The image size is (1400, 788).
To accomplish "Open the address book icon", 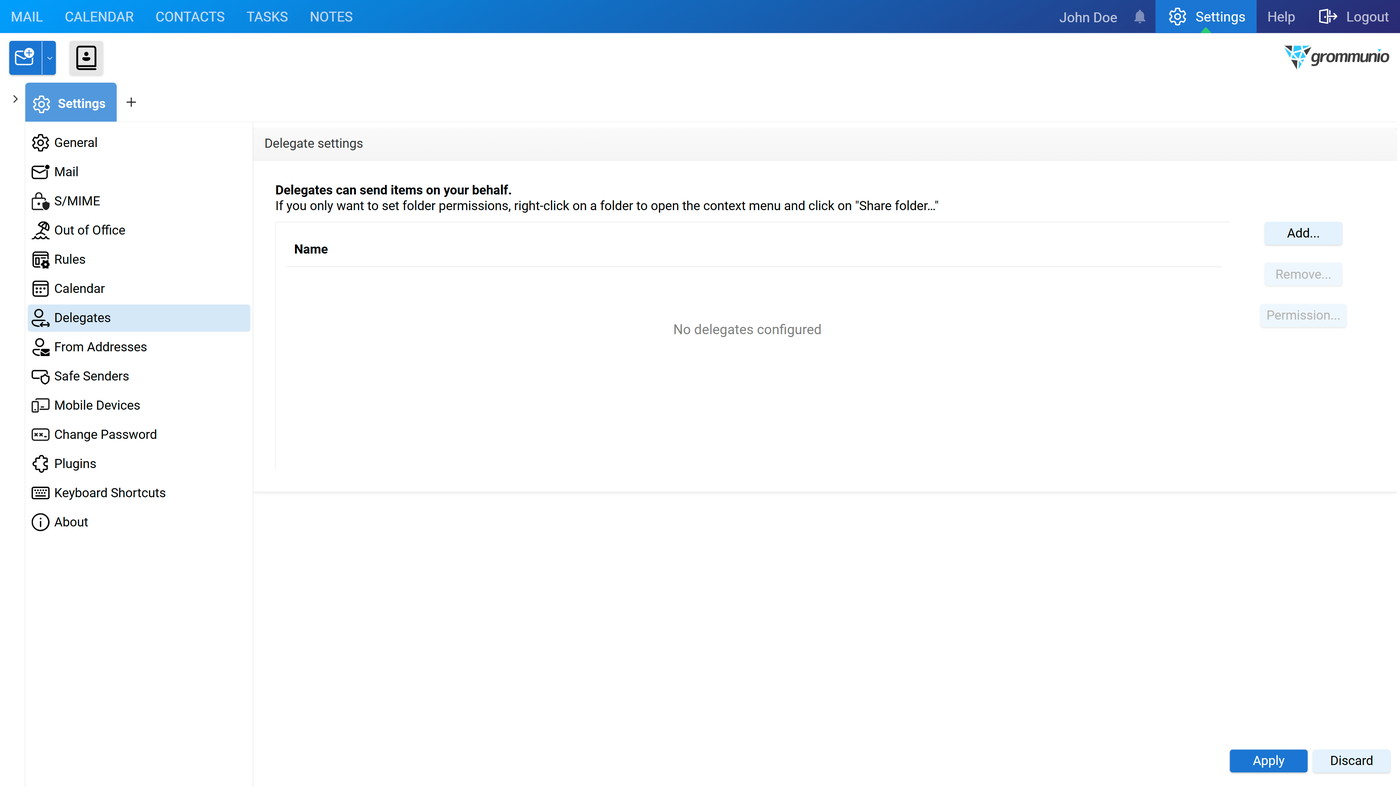I will coord(86,58).
